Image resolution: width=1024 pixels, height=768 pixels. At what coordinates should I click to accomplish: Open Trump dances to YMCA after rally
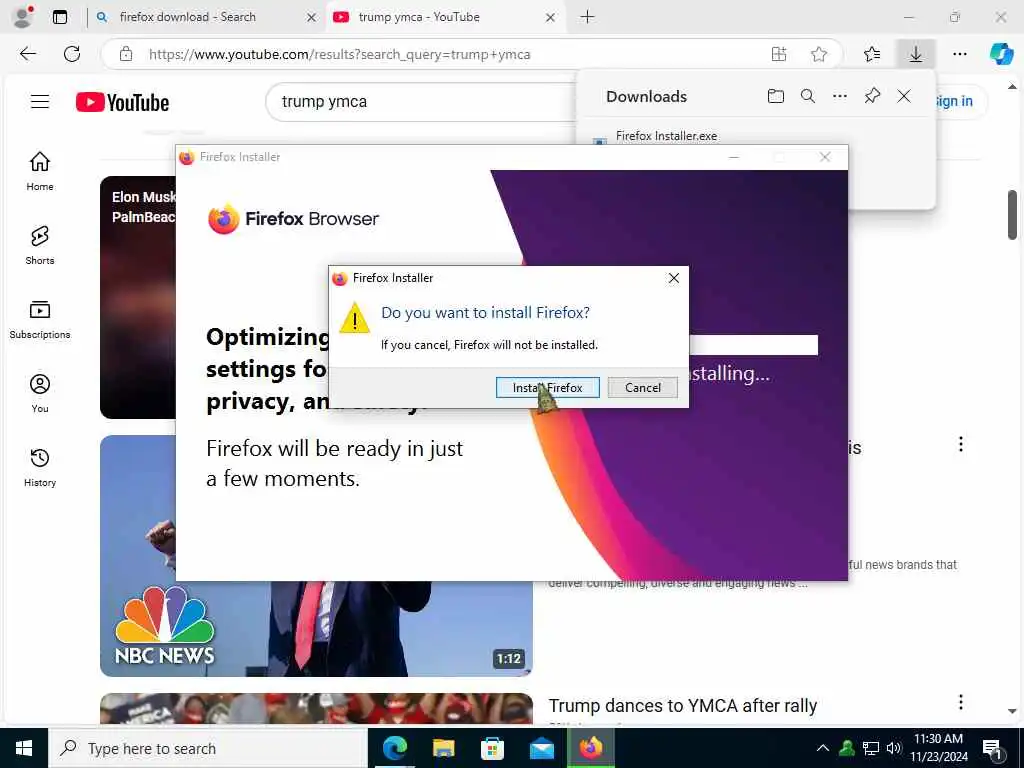pos(682,706)
